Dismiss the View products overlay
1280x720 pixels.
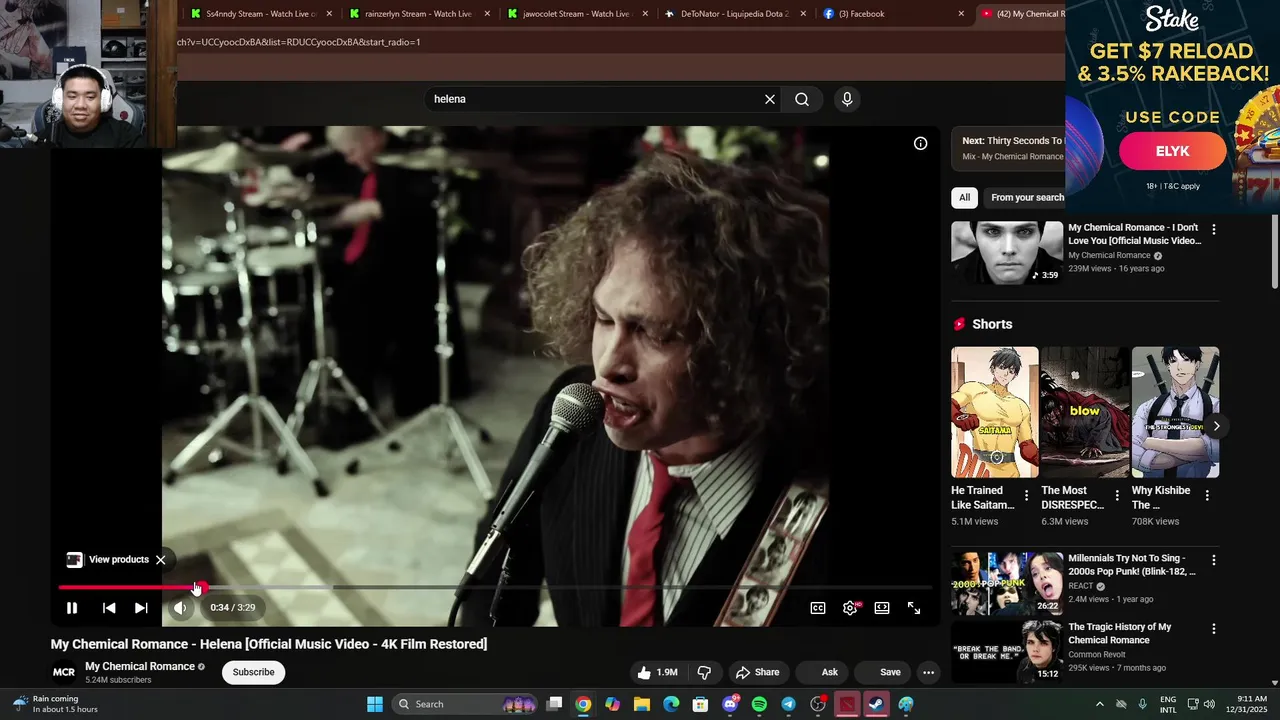160,560
